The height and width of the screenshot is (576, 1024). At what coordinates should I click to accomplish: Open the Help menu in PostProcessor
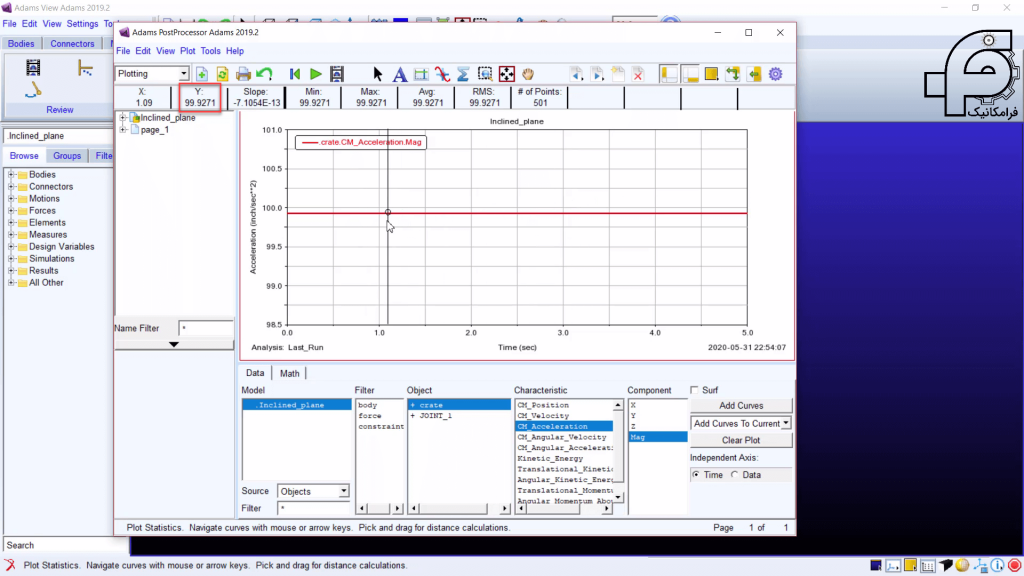234,51
